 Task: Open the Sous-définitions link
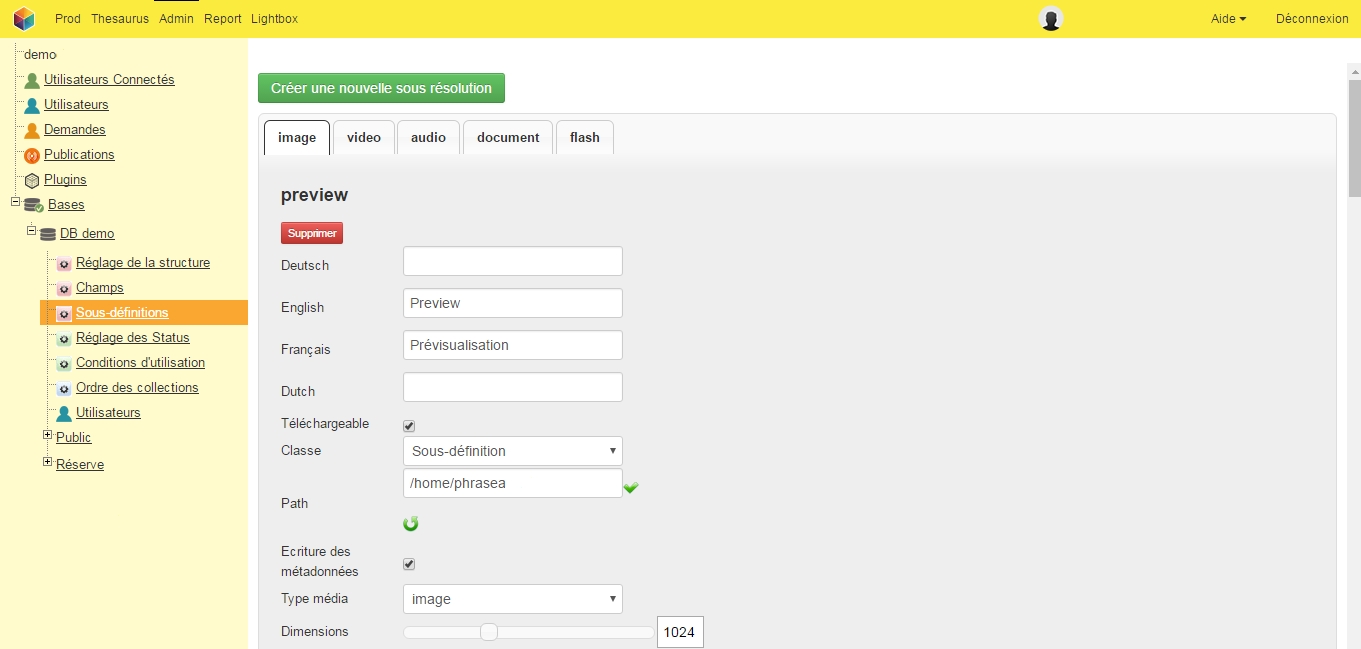click(123, 312)
